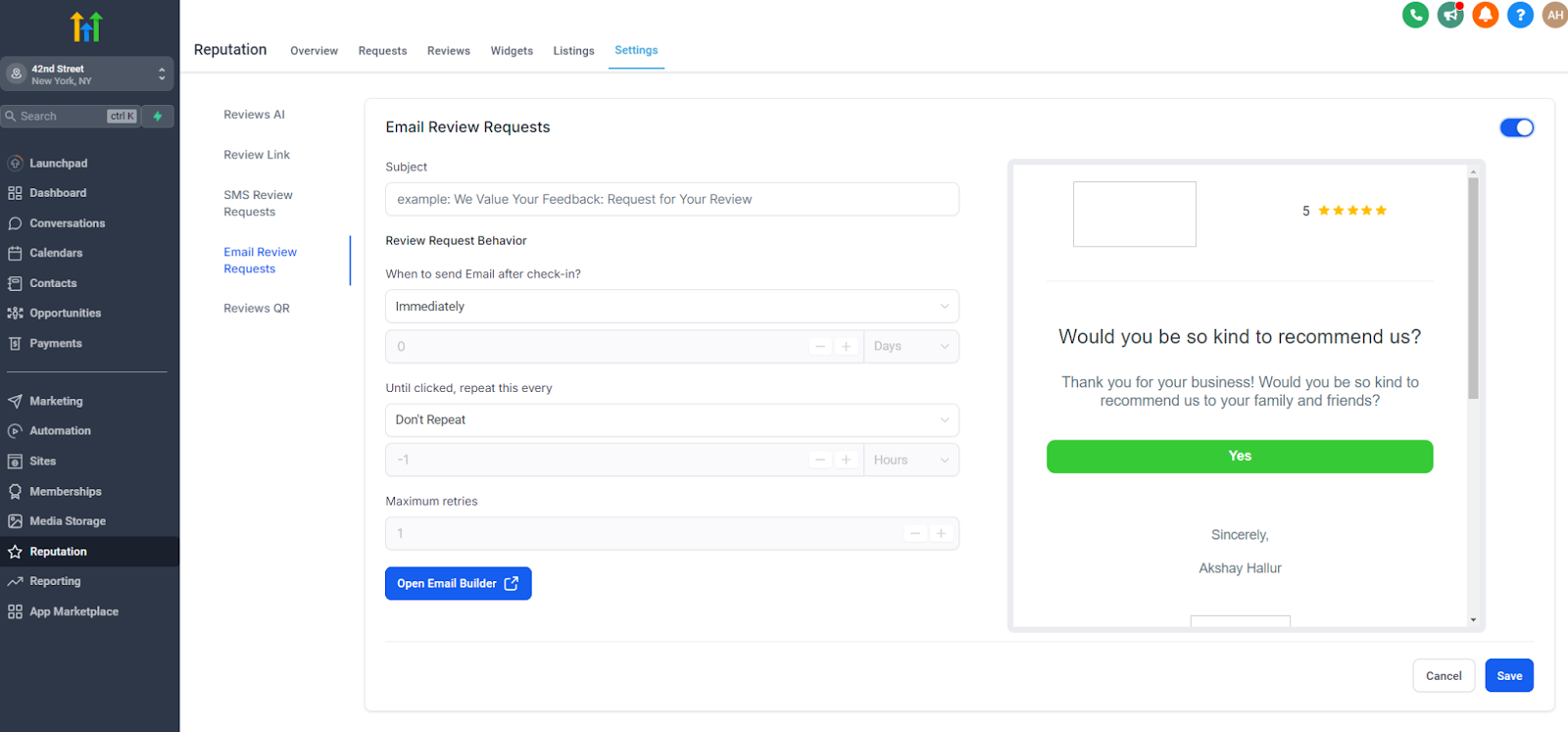Open Conversations from the sidebar
The height and width of the screenshot is (732, 1568).
(67, 223)
